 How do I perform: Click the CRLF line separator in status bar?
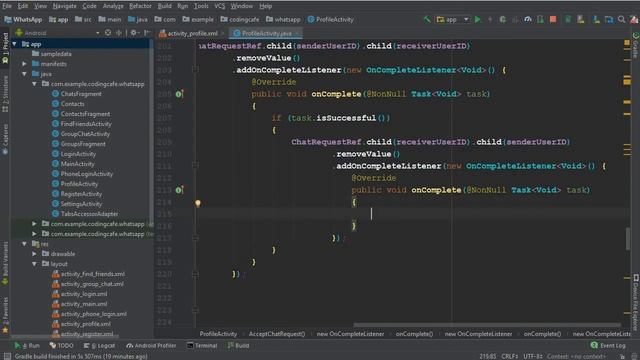tap(509, 356)
